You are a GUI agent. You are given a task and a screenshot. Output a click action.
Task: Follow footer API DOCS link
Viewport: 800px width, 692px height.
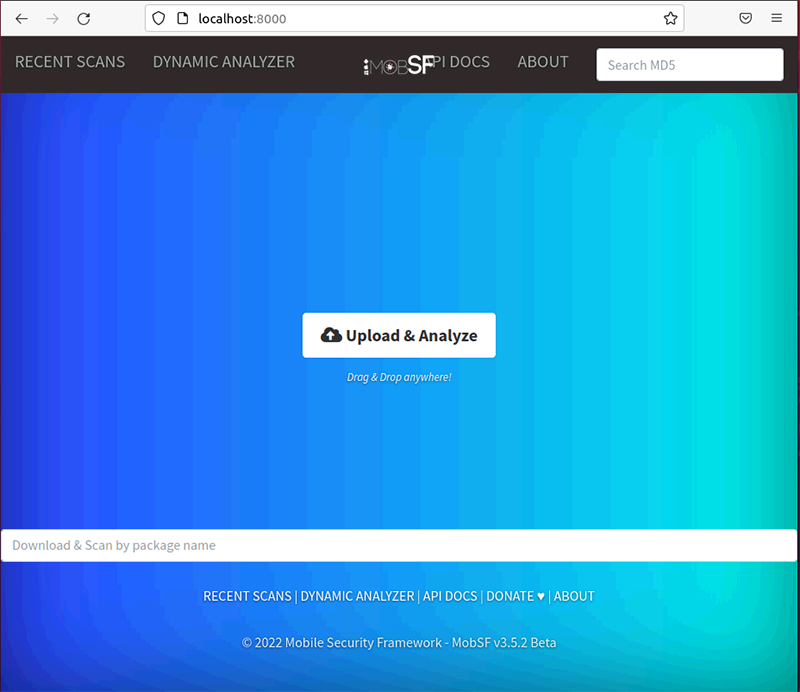(x=450, y=596)
